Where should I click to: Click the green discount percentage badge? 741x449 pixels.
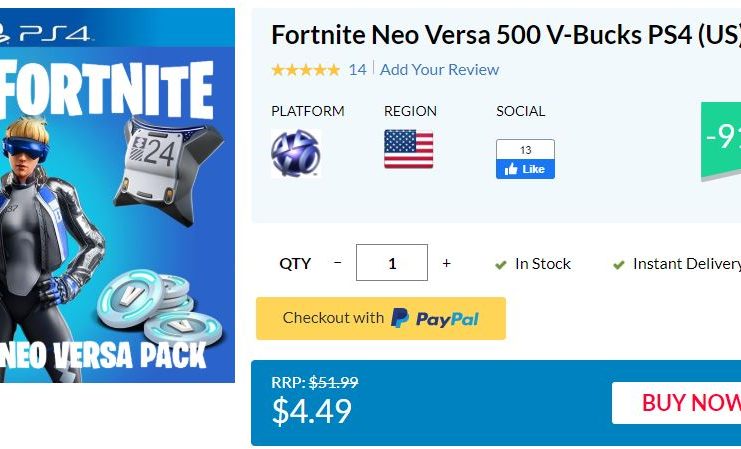(721, 140)
